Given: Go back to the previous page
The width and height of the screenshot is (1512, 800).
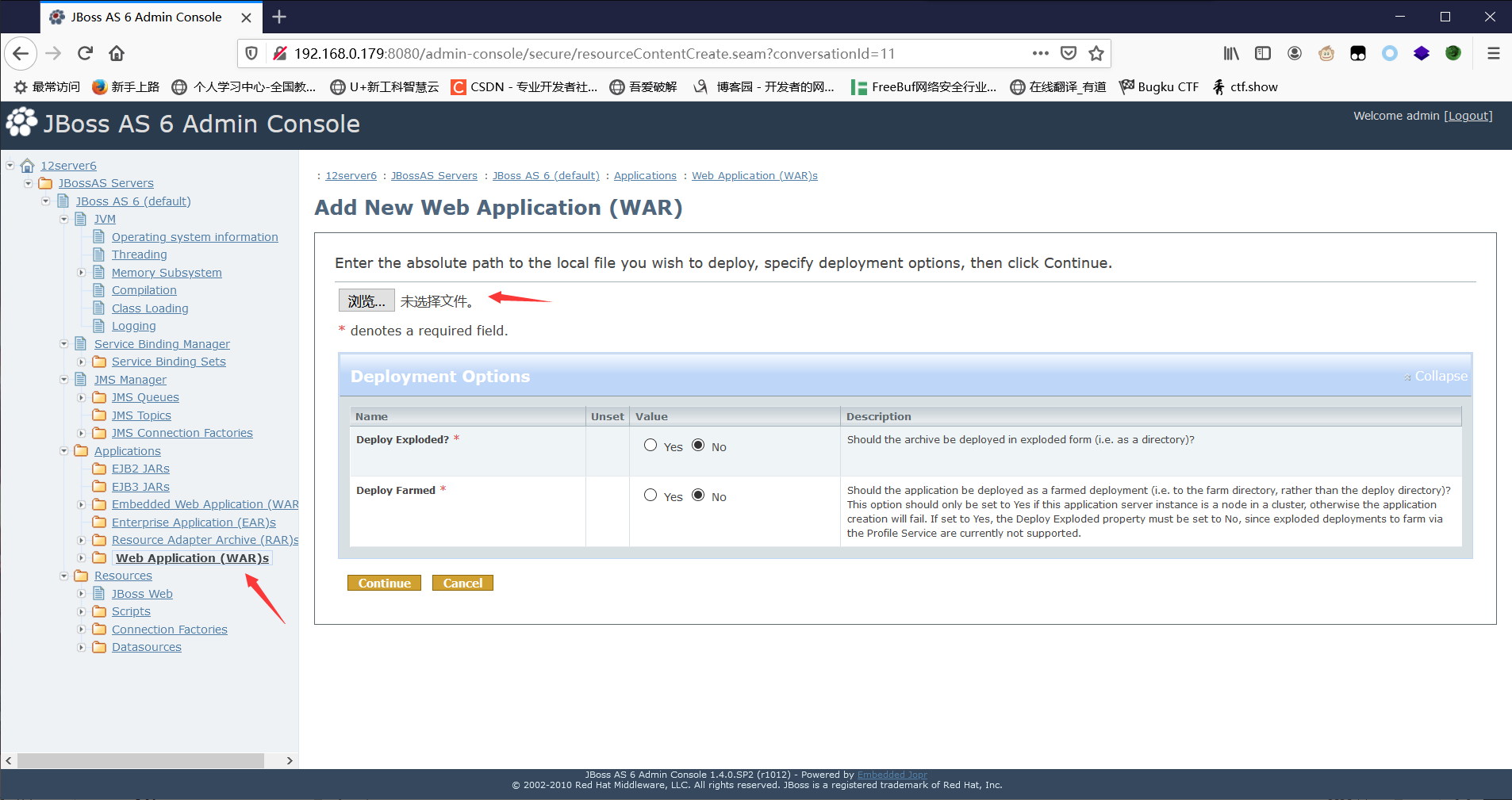Looking at the screenshot, I should pos(21,53).
